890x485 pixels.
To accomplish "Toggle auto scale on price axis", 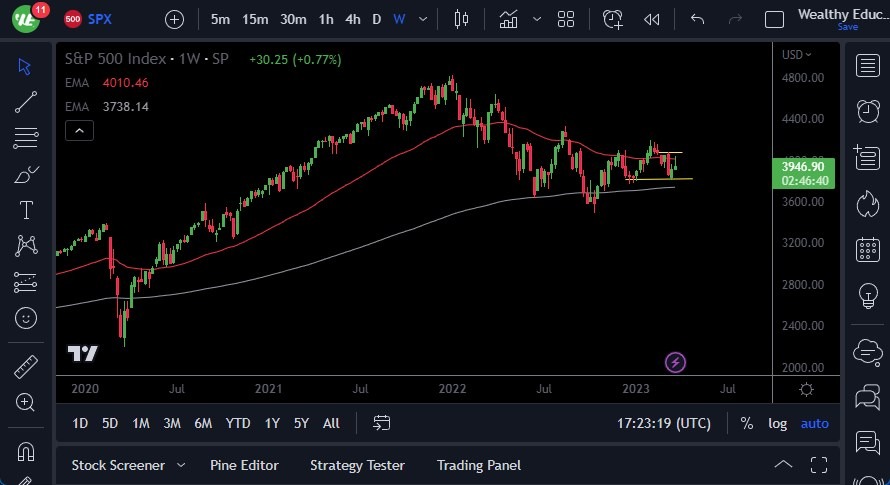I will 814,423.
